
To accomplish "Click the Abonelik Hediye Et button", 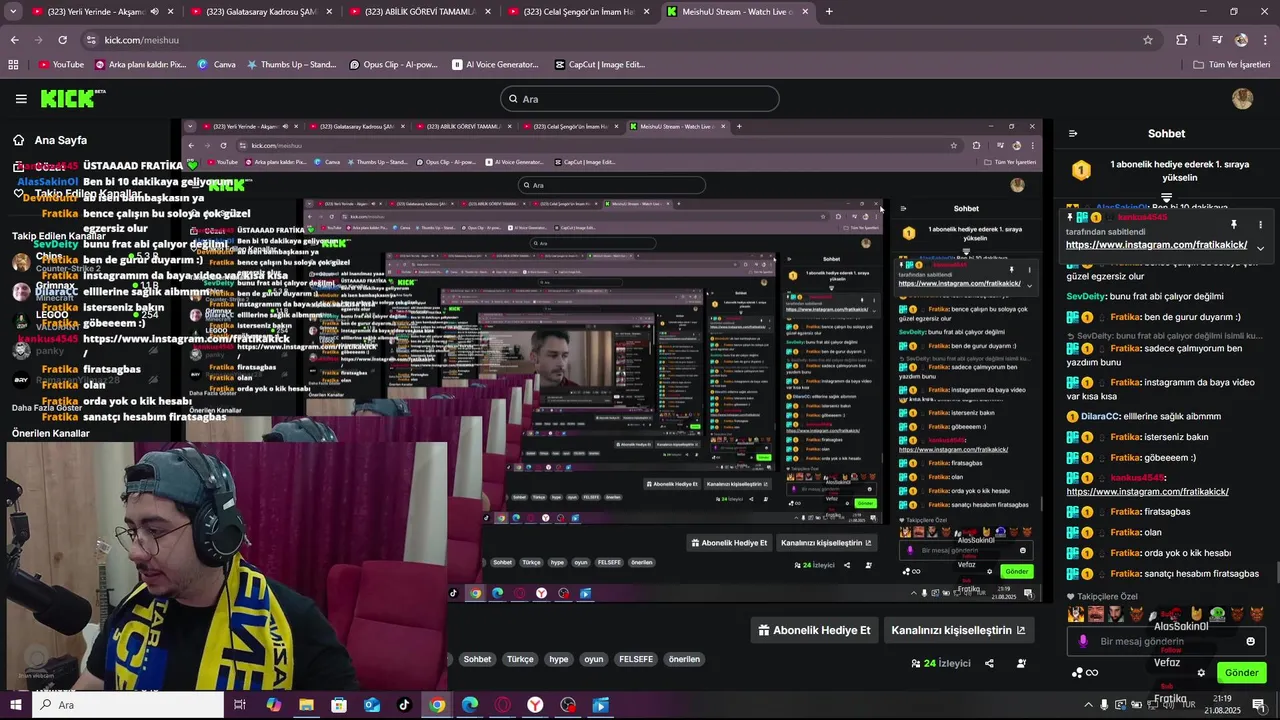I will (815, 630).
